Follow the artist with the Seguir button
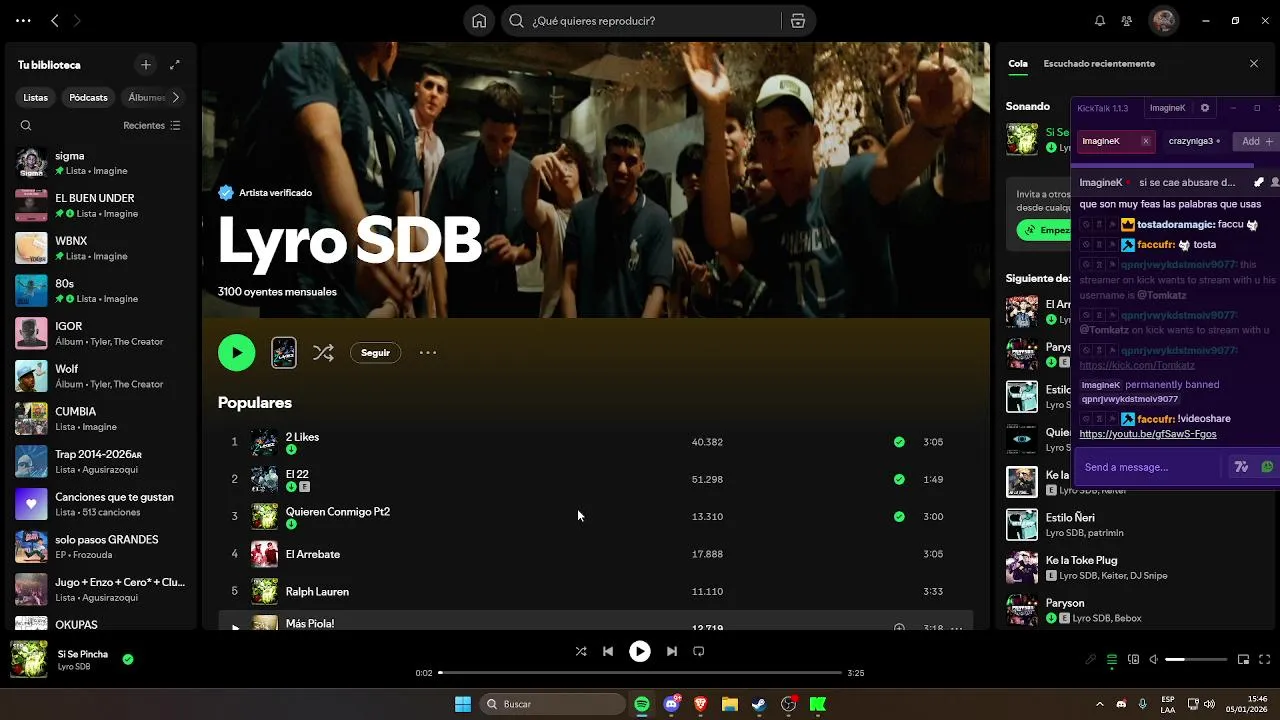This screenshot has height=720, width=1280. [x=375, y=352]
